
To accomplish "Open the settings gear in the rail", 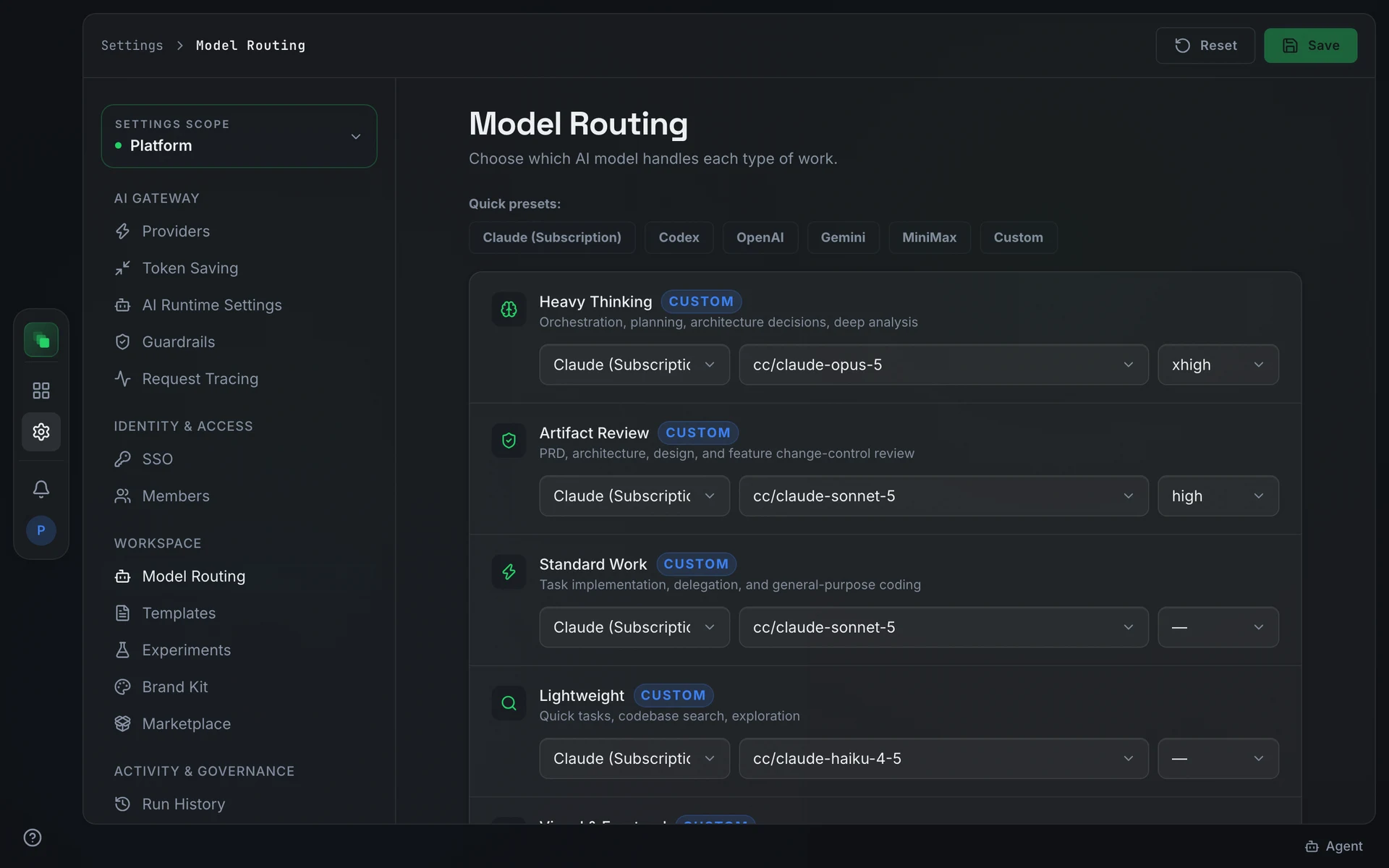I will pos(41,432).
